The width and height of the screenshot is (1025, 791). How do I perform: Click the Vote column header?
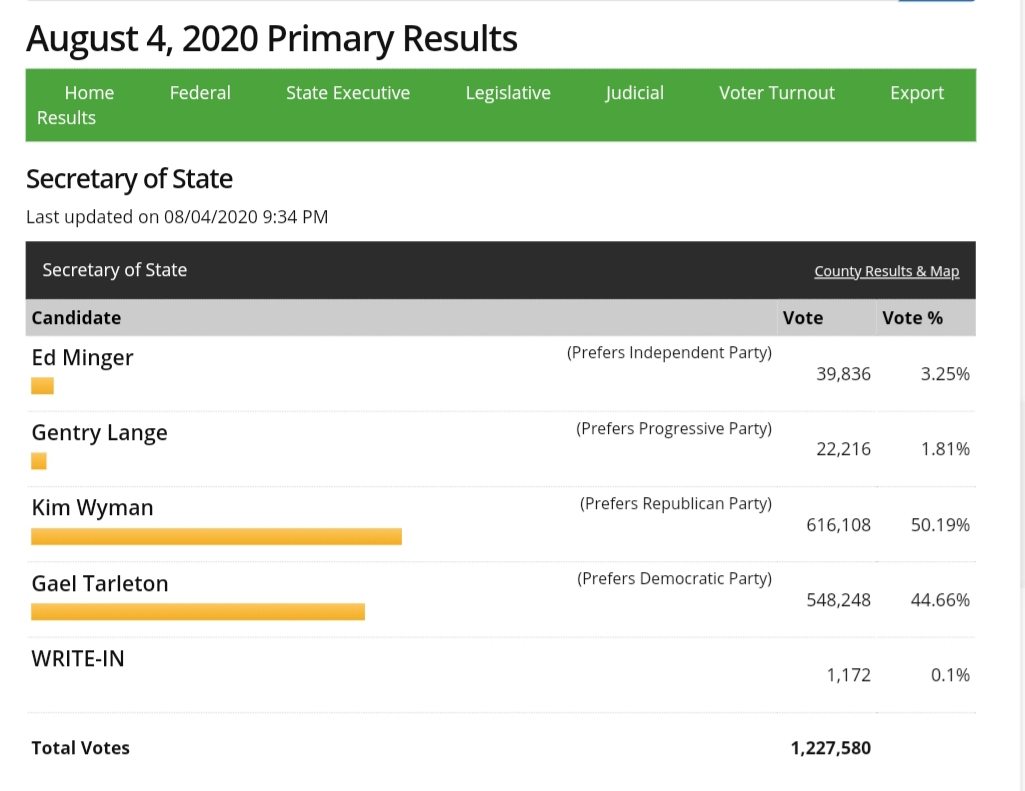(x=803, y=318)
